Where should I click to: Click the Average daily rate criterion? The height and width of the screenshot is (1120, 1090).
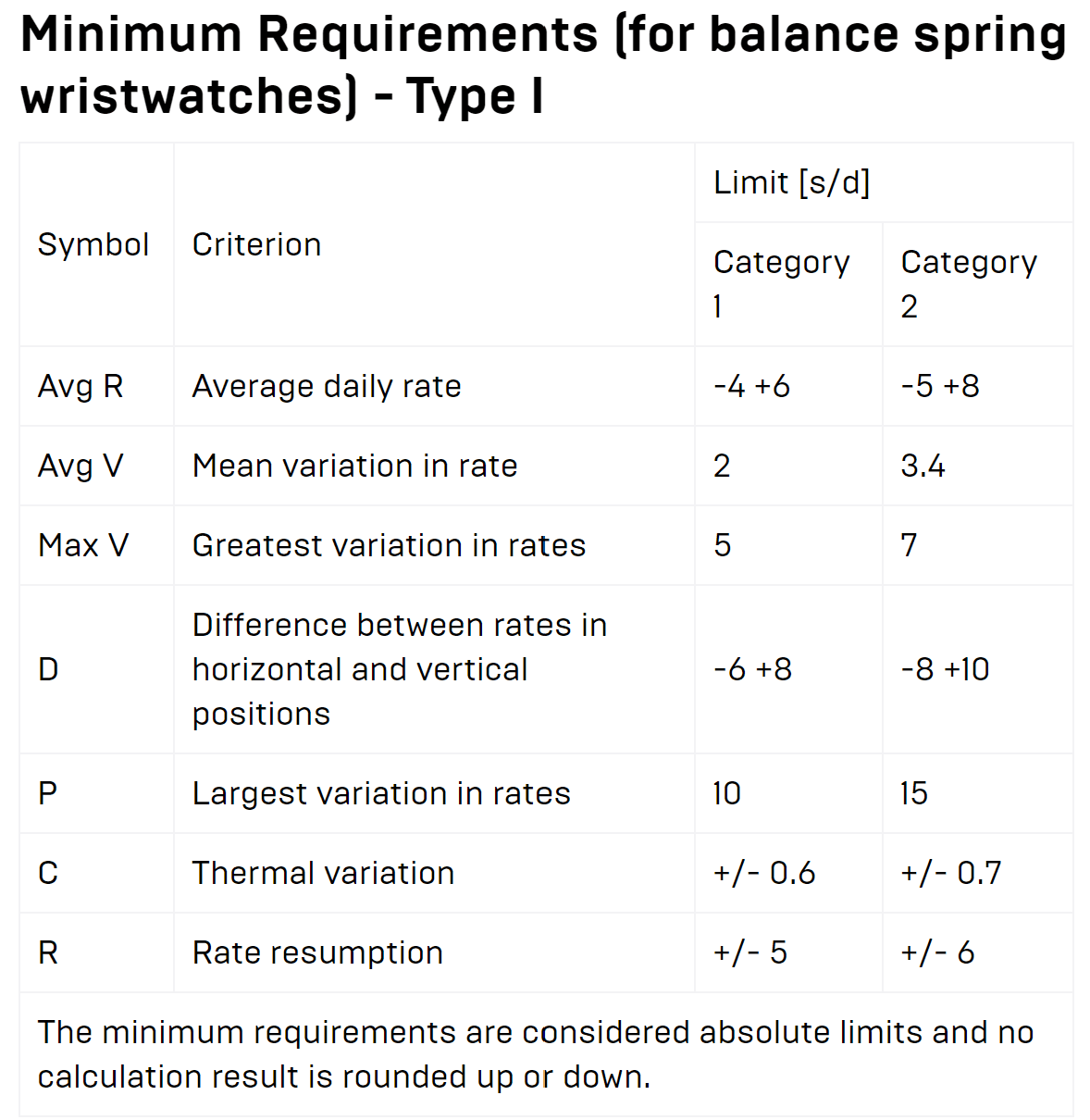[x=327, y=386]
